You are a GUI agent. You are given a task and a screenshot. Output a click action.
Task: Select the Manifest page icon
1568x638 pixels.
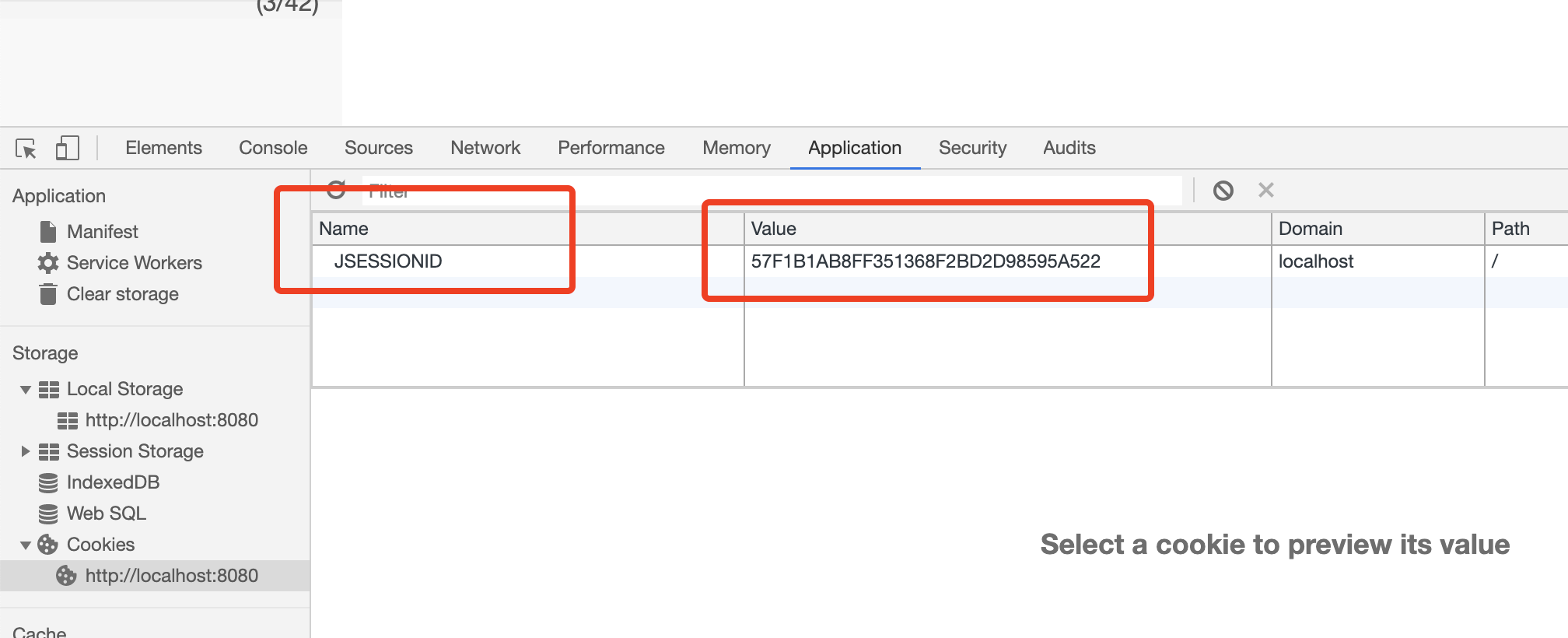[47, 231]
